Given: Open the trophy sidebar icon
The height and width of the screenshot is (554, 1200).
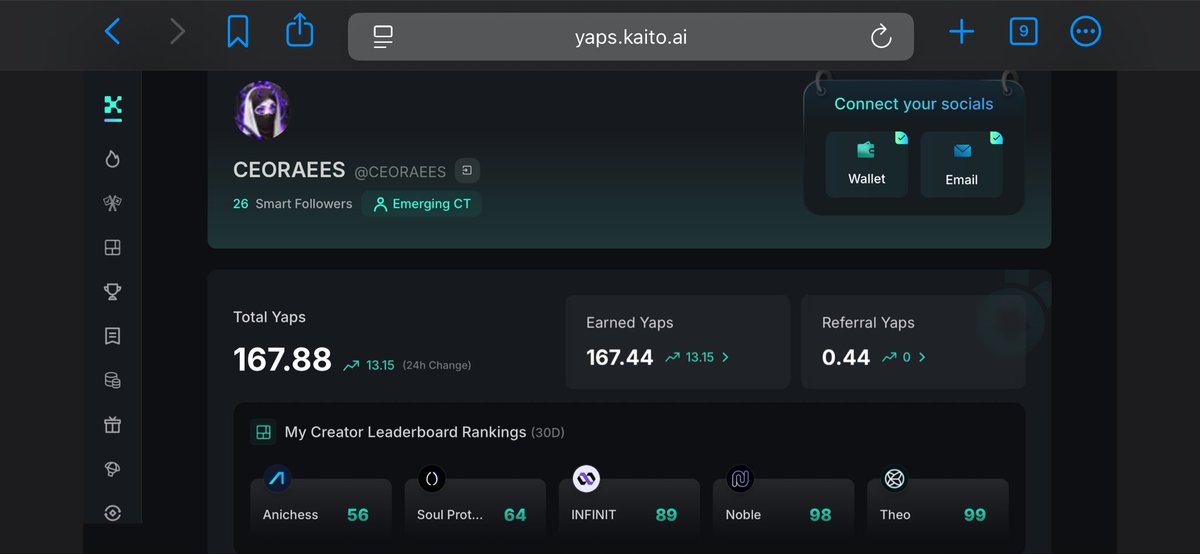Looking at the screenshot, I should point(113,292).
